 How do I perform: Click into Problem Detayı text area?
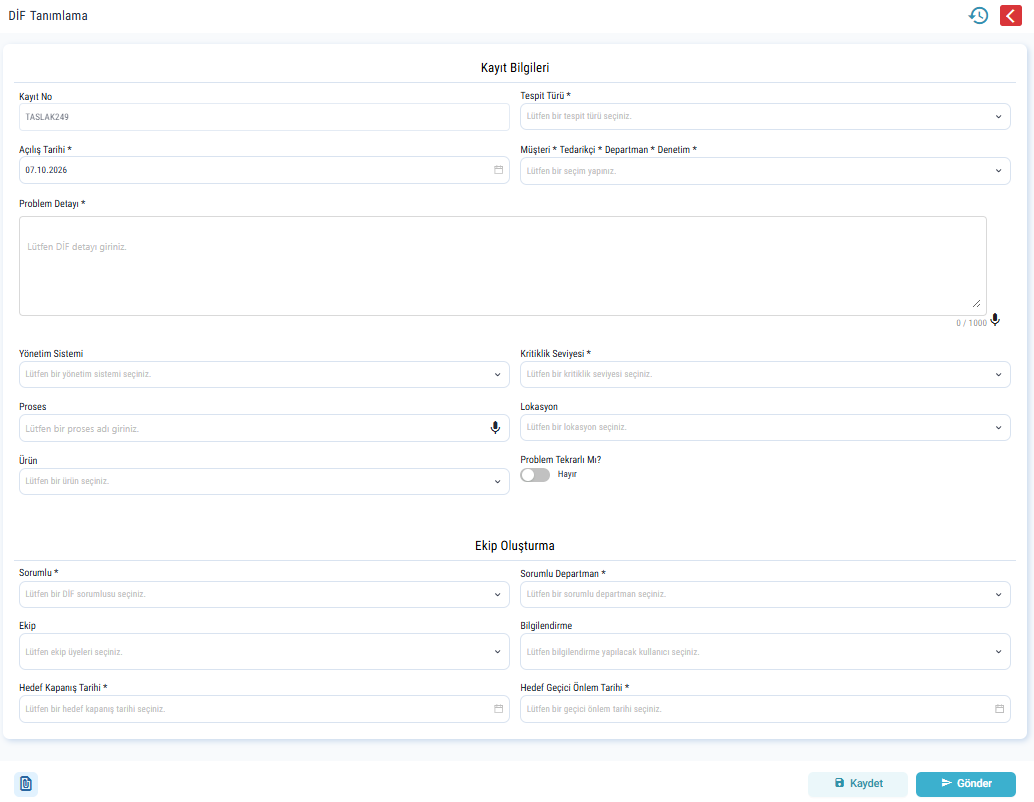(x=503, y=266)
